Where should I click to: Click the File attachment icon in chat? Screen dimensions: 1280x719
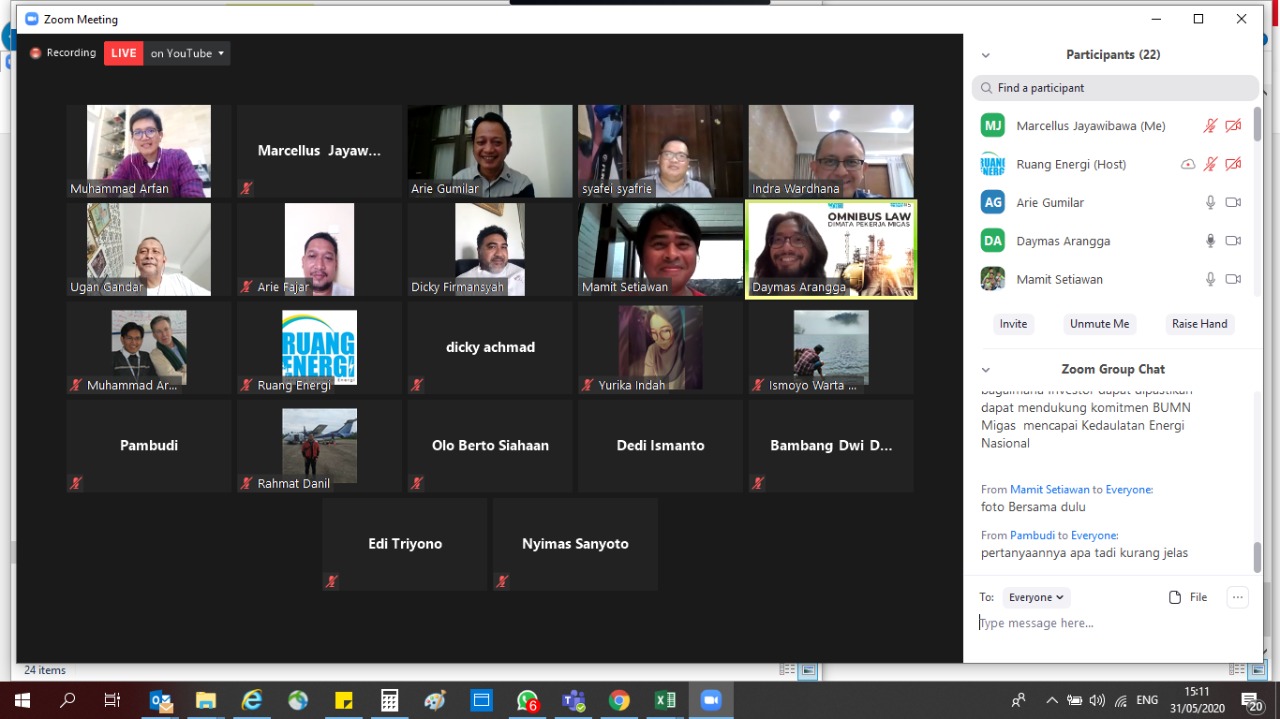(1175, 597)
